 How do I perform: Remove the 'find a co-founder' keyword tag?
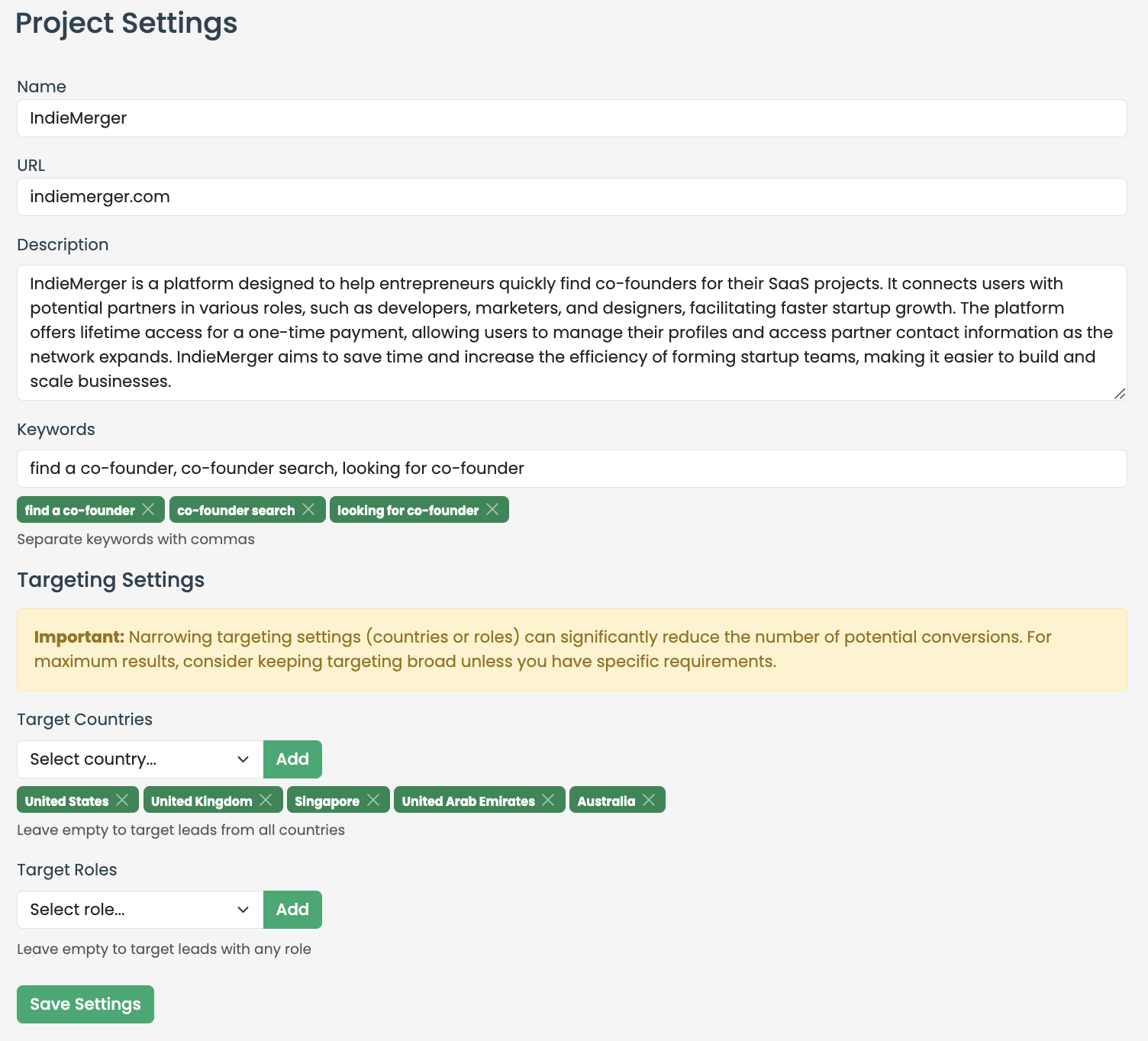(x=149, y=509)
